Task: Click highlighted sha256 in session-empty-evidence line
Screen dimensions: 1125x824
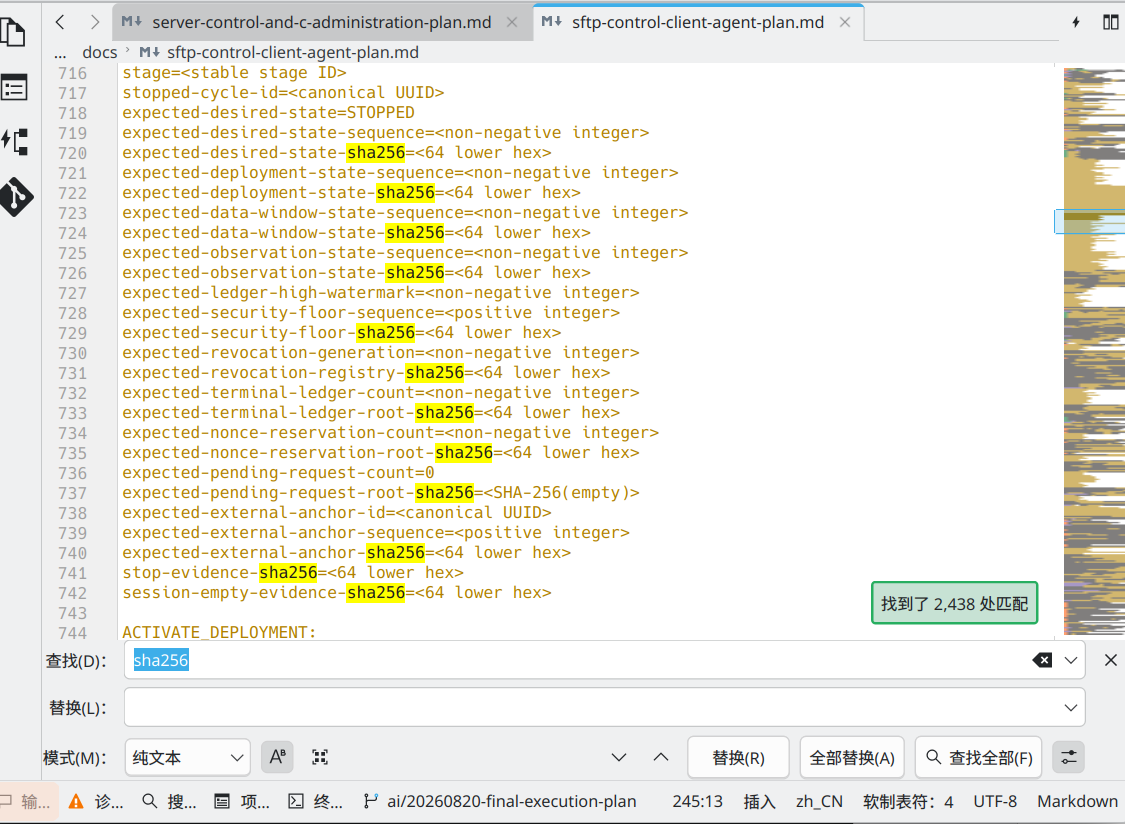Action: tap(376, 592)
